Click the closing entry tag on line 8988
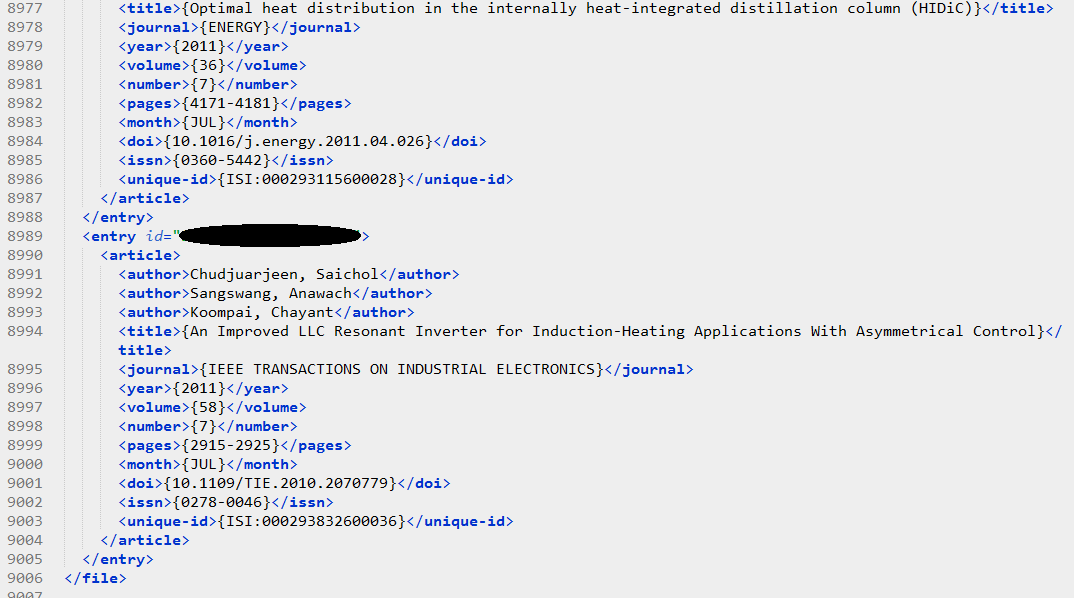This screenshot has height=598, width=1074. pos(118,217)
